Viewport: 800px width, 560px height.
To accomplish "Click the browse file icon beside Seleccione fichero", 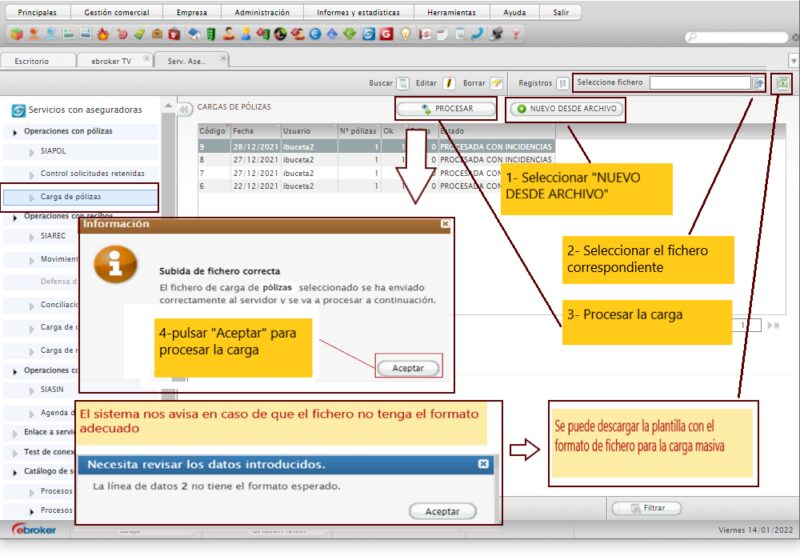I will coord(759,83).
